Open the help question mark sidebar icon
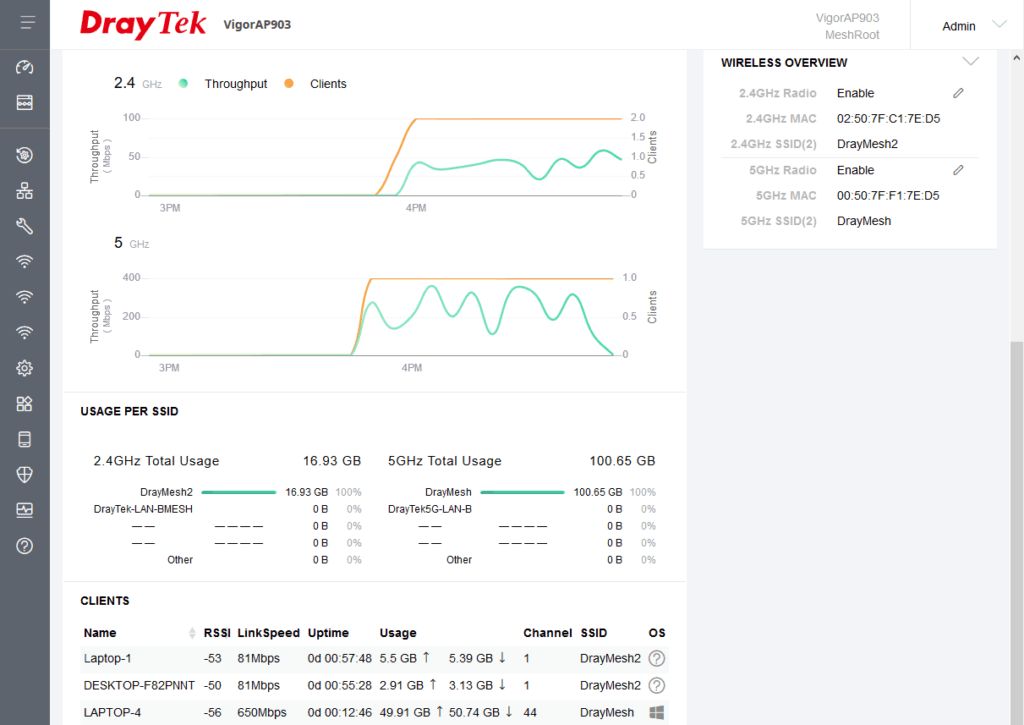The image size is (1024, 725). 25,545
